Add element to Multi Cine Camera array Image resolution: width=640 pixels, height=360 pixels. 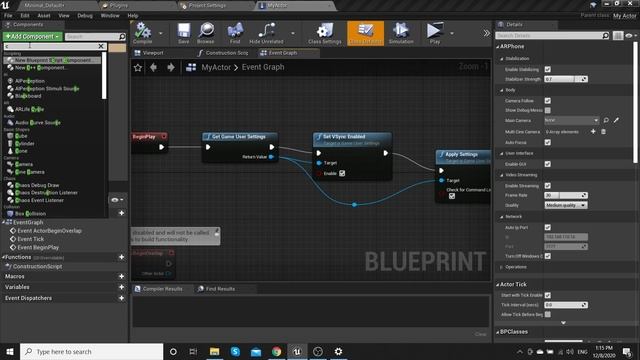click(593, 131)
